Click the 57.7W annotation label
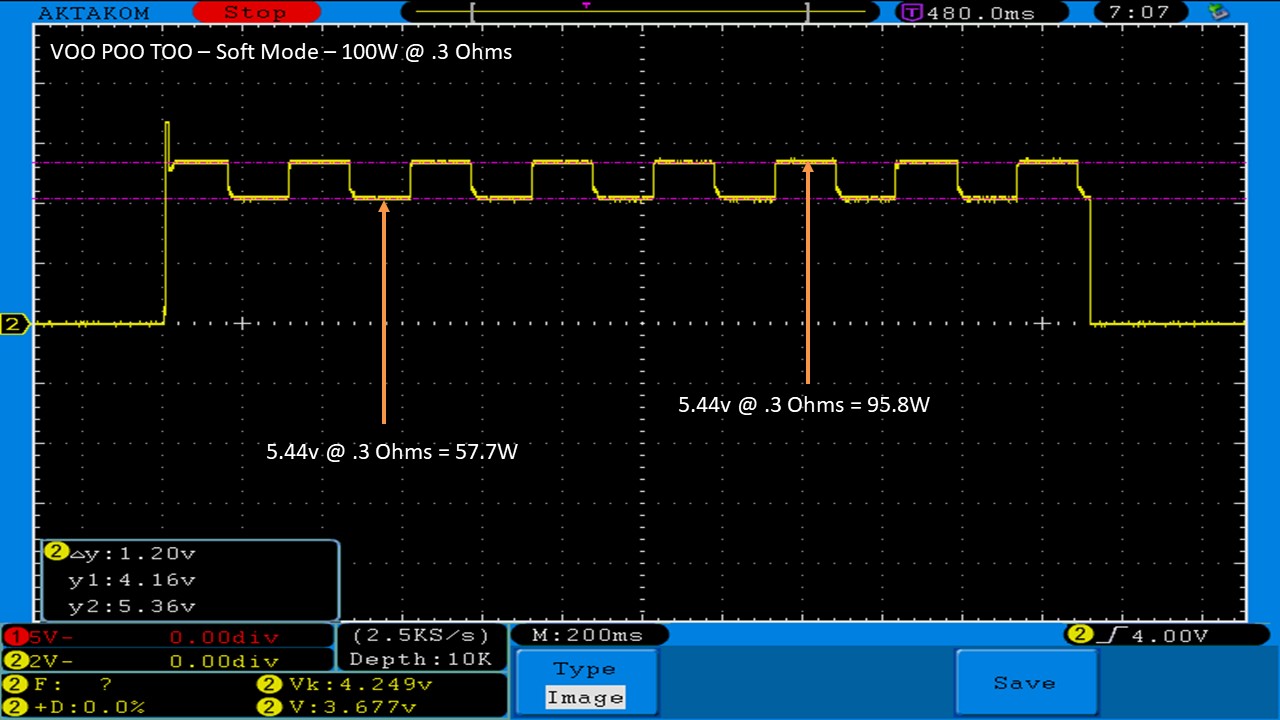This screenshot has width=1280, height=720. coord(392,452)
